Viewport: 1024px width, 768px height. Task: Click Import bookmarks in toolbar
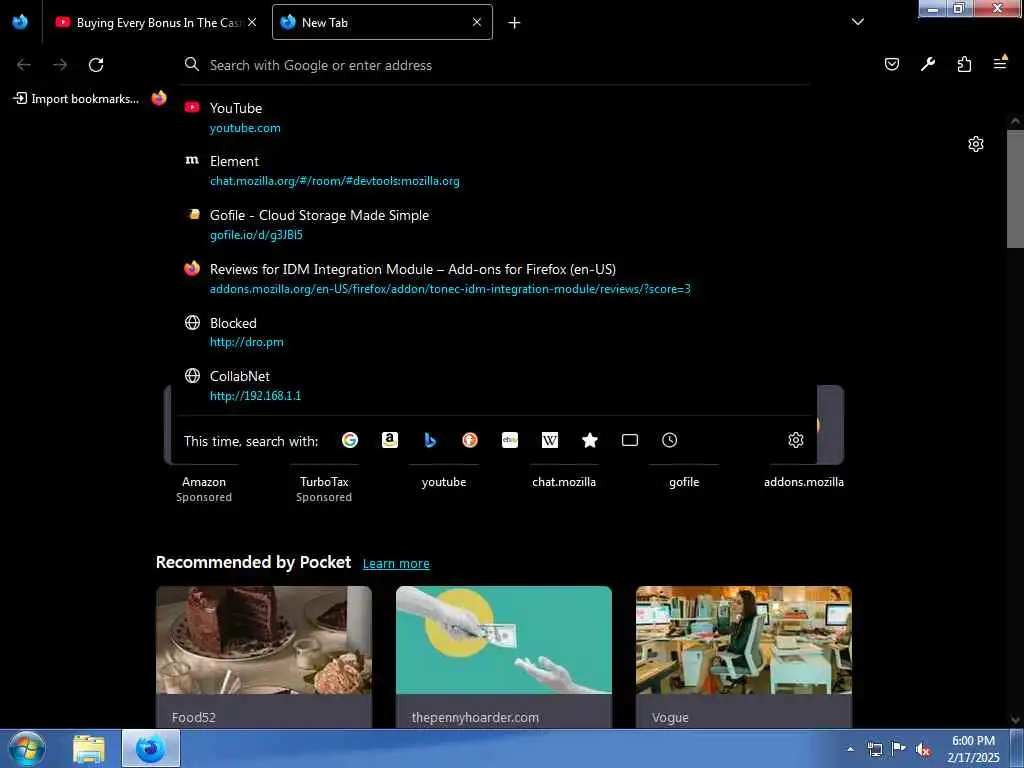(76, 99)
